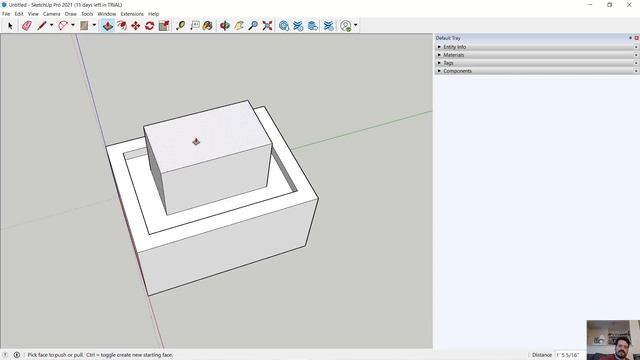The width and height of the screenshot is (640, 360).
Task: Click the user account sign-in icon
Action: click(346, 26)
